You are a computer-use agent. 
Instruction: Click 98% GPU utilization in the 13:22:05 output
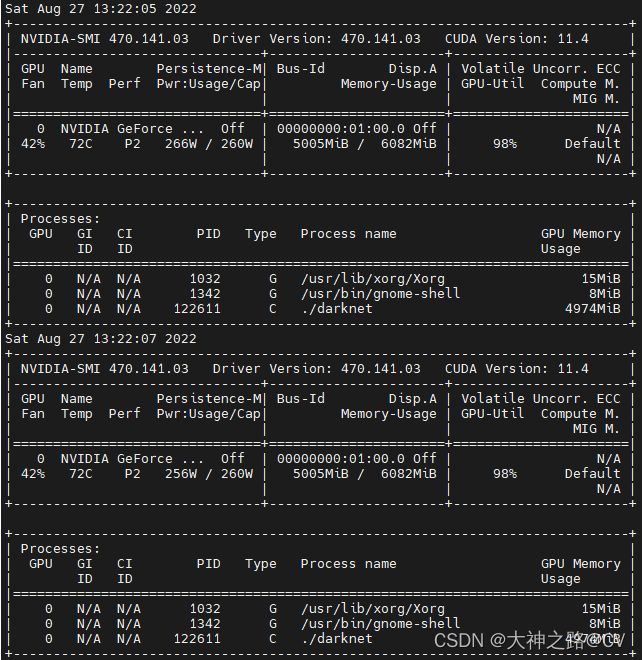click(x=505, y=144)
